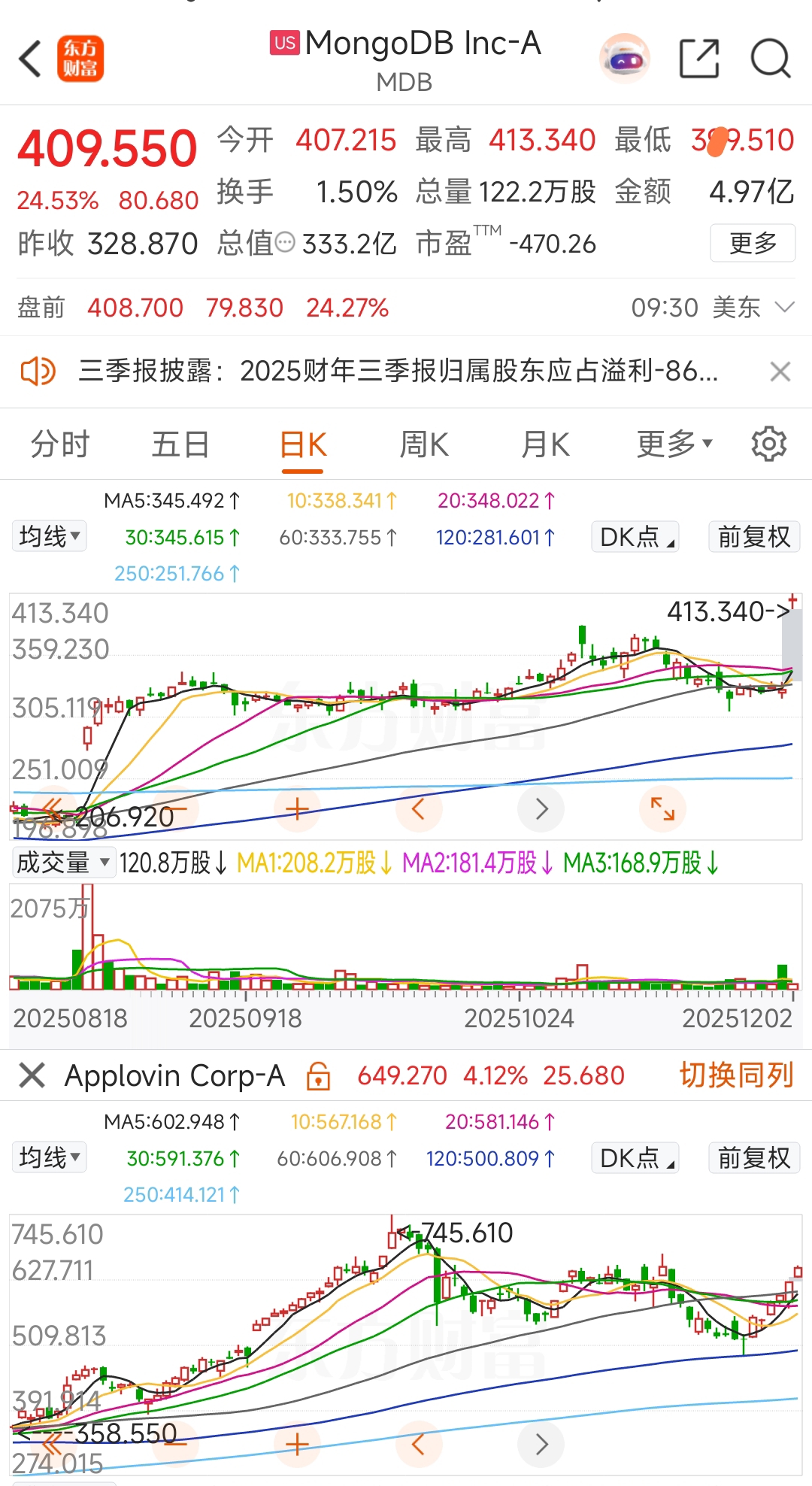Open DK点 dropdown on MongoDB chart

coord(636,537)
